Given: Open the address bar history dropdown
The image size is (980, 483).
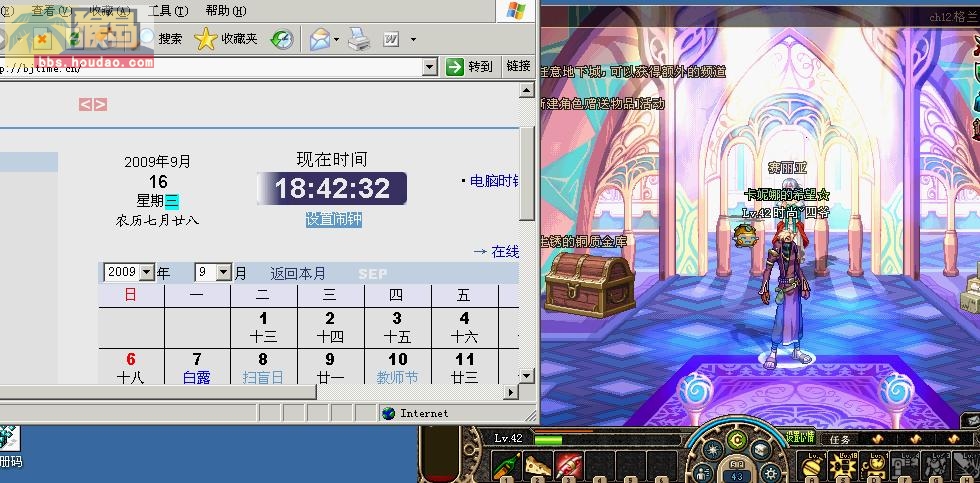Looking at the screenshot, I should 429,67.
